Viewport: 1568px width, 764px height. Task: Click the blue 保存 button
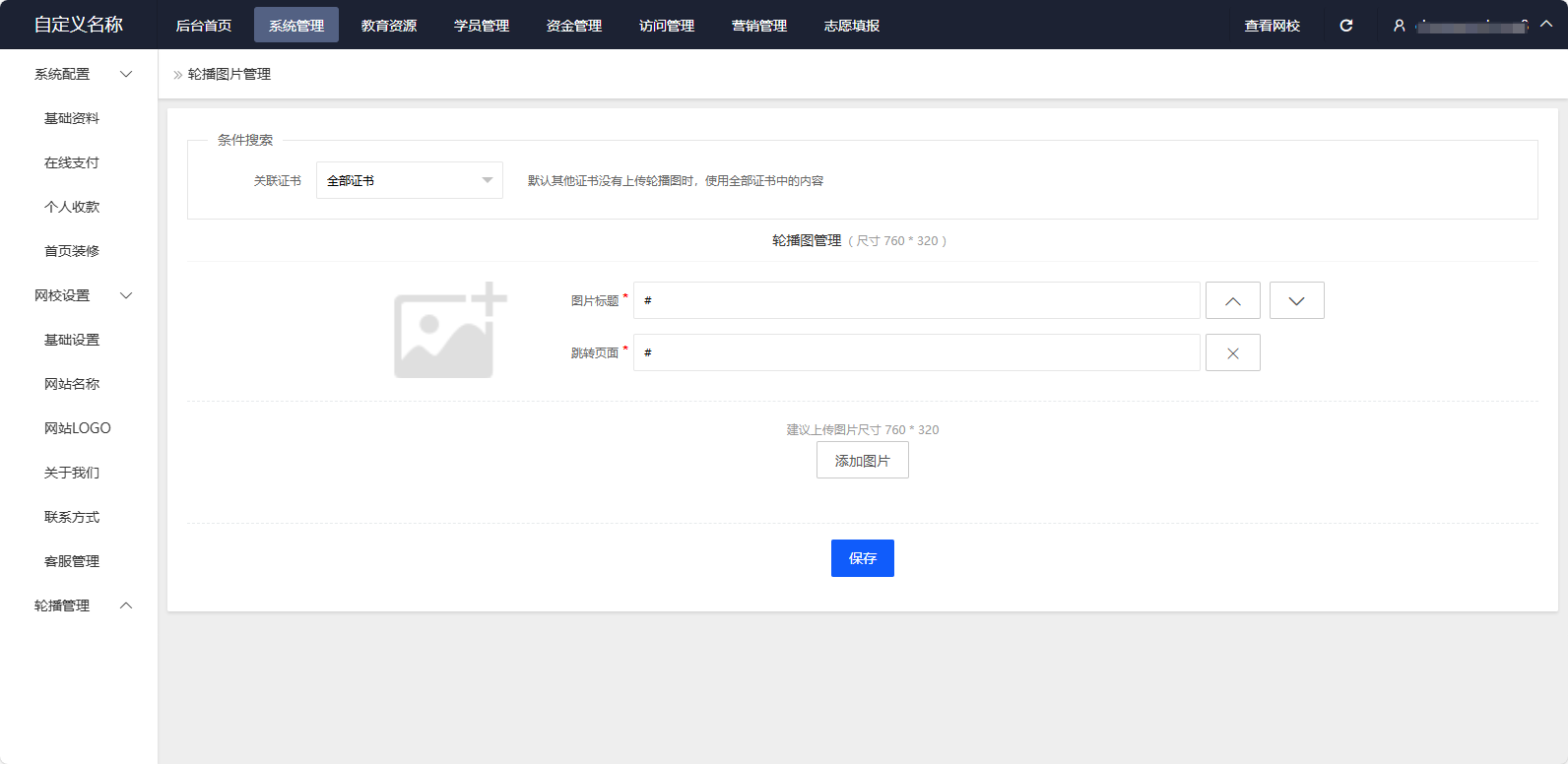point(863,558)
